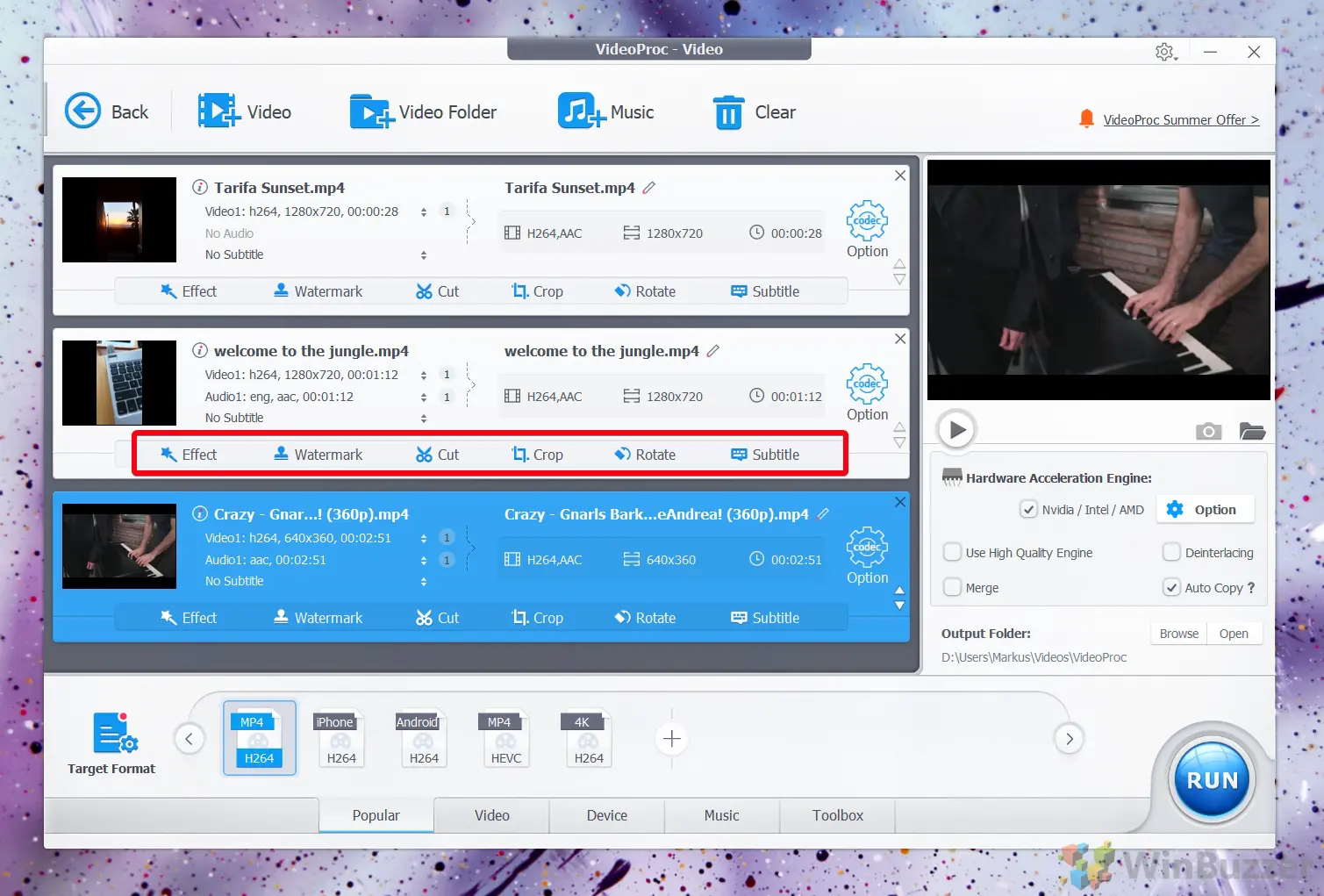The image size is (1324, 896).
Task: Open audio track selector for welcome to the jungle
Action: (x=424, y=397)
